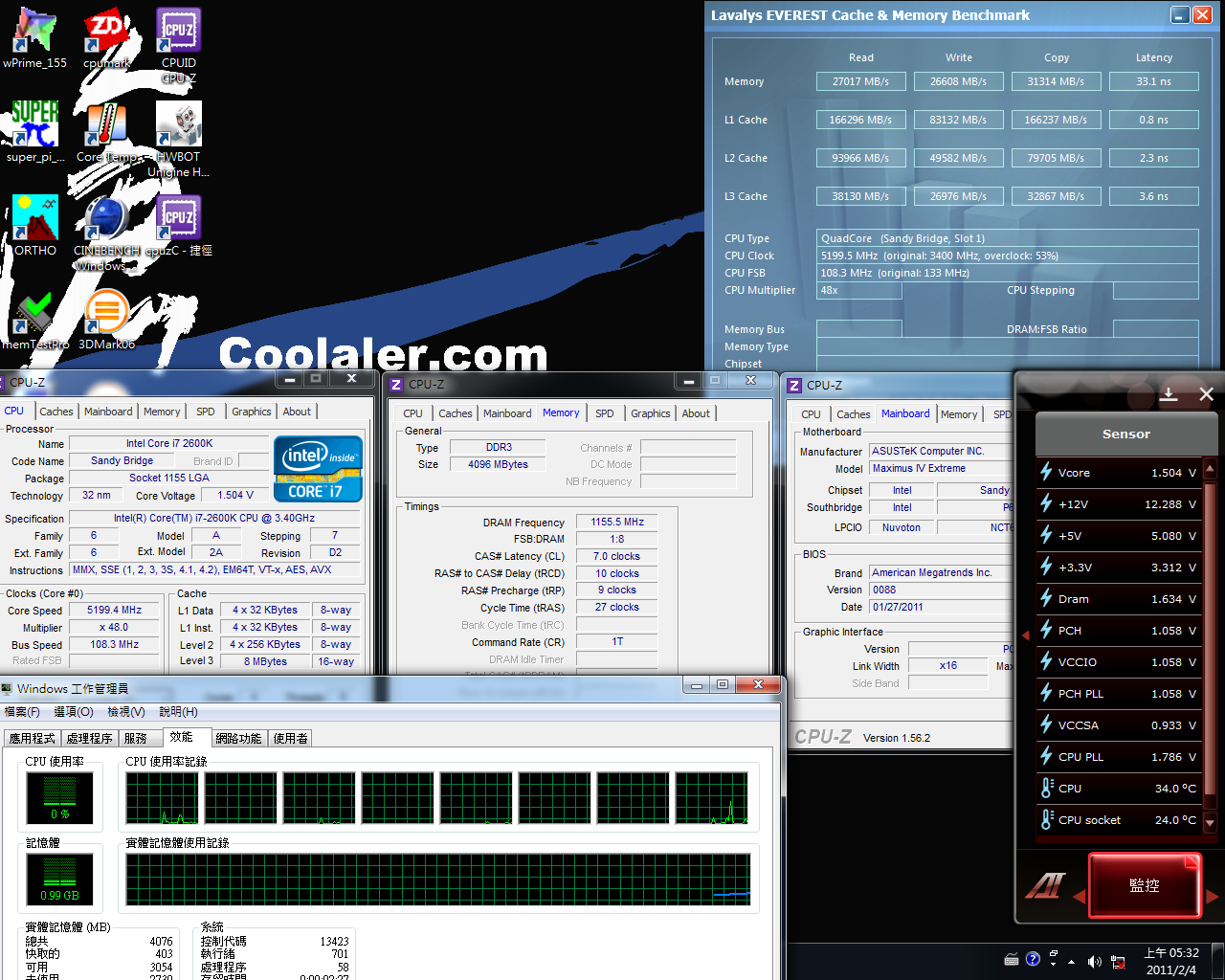This screenshot has width=1225, height=980.
Task: Open the 網路功能 tab in Task Manager
Action: 238,738
